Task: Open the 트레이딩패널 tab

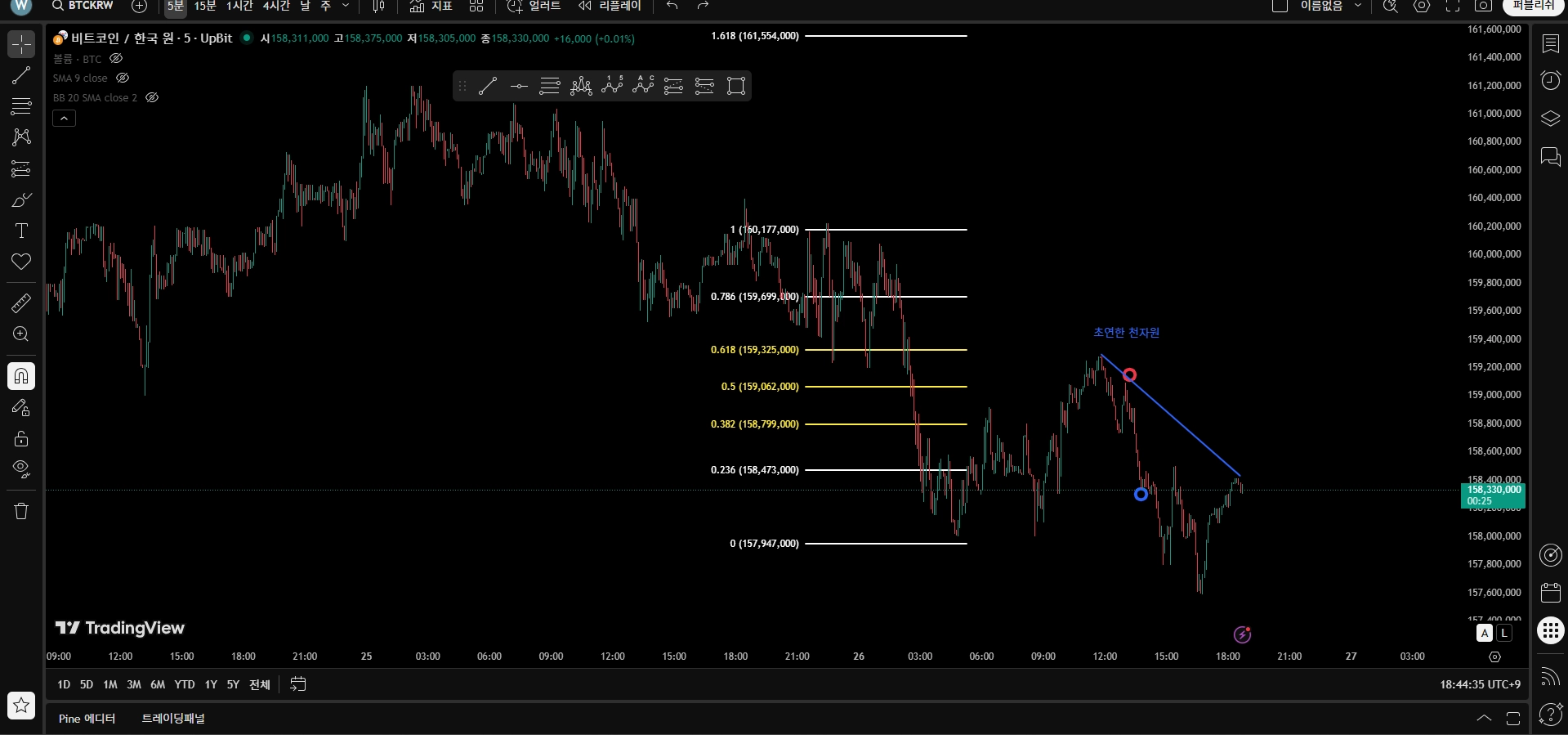Action: (173, 719)
